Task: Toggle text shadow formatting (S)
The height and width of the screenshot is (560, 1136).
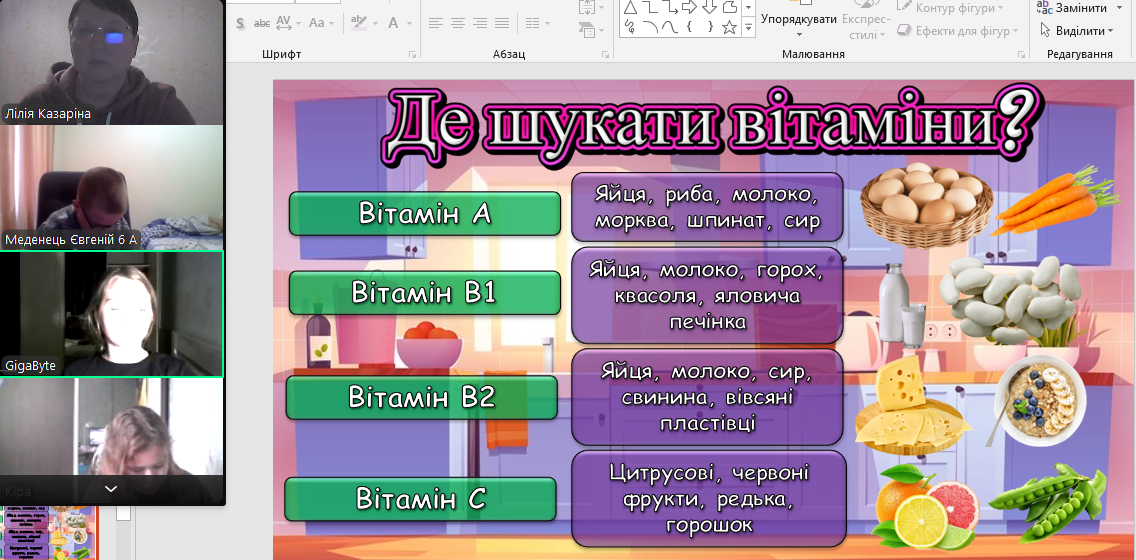Action: coord(241,23)
